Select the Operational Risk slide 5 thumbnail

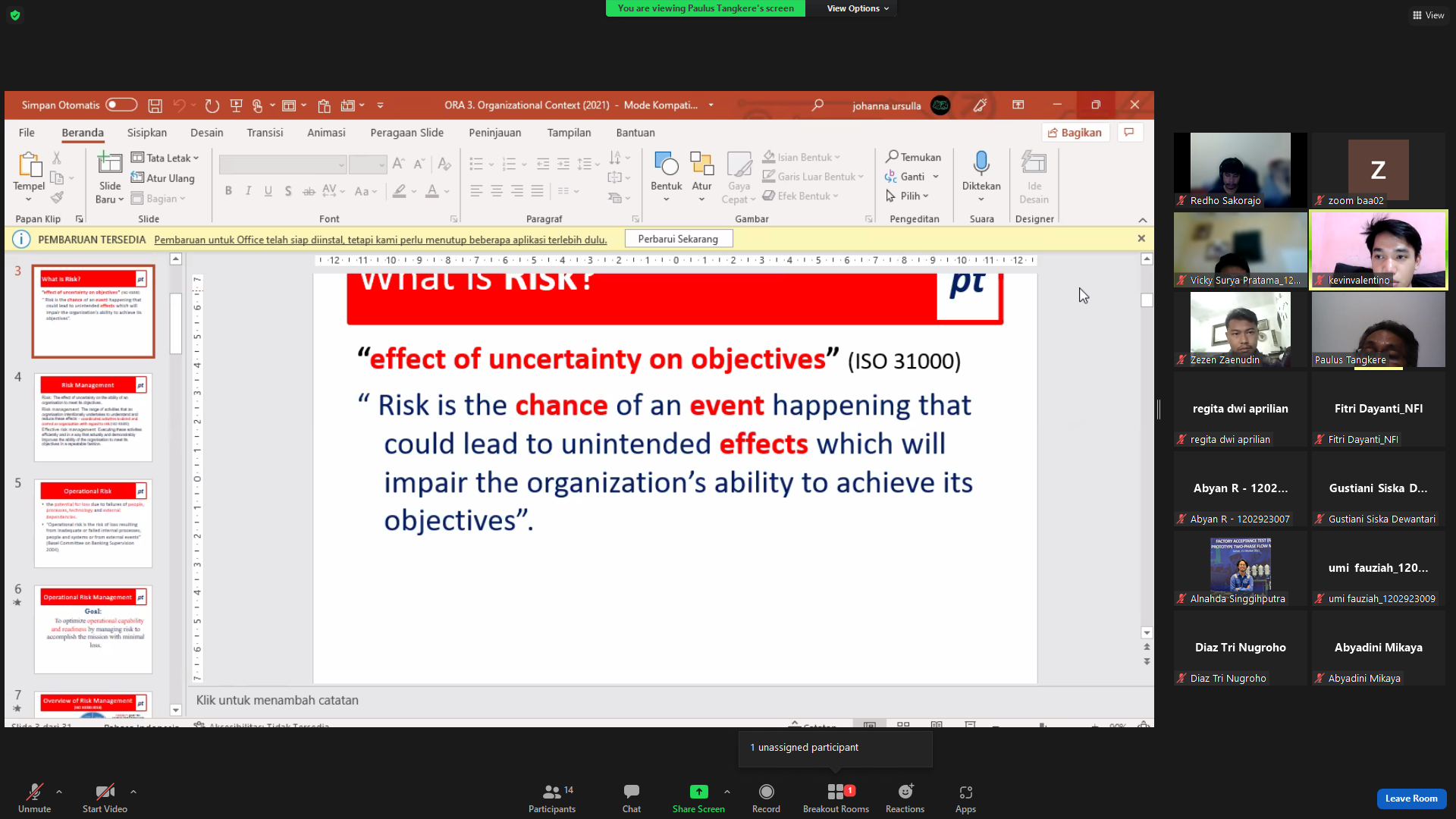pos(93,523)
